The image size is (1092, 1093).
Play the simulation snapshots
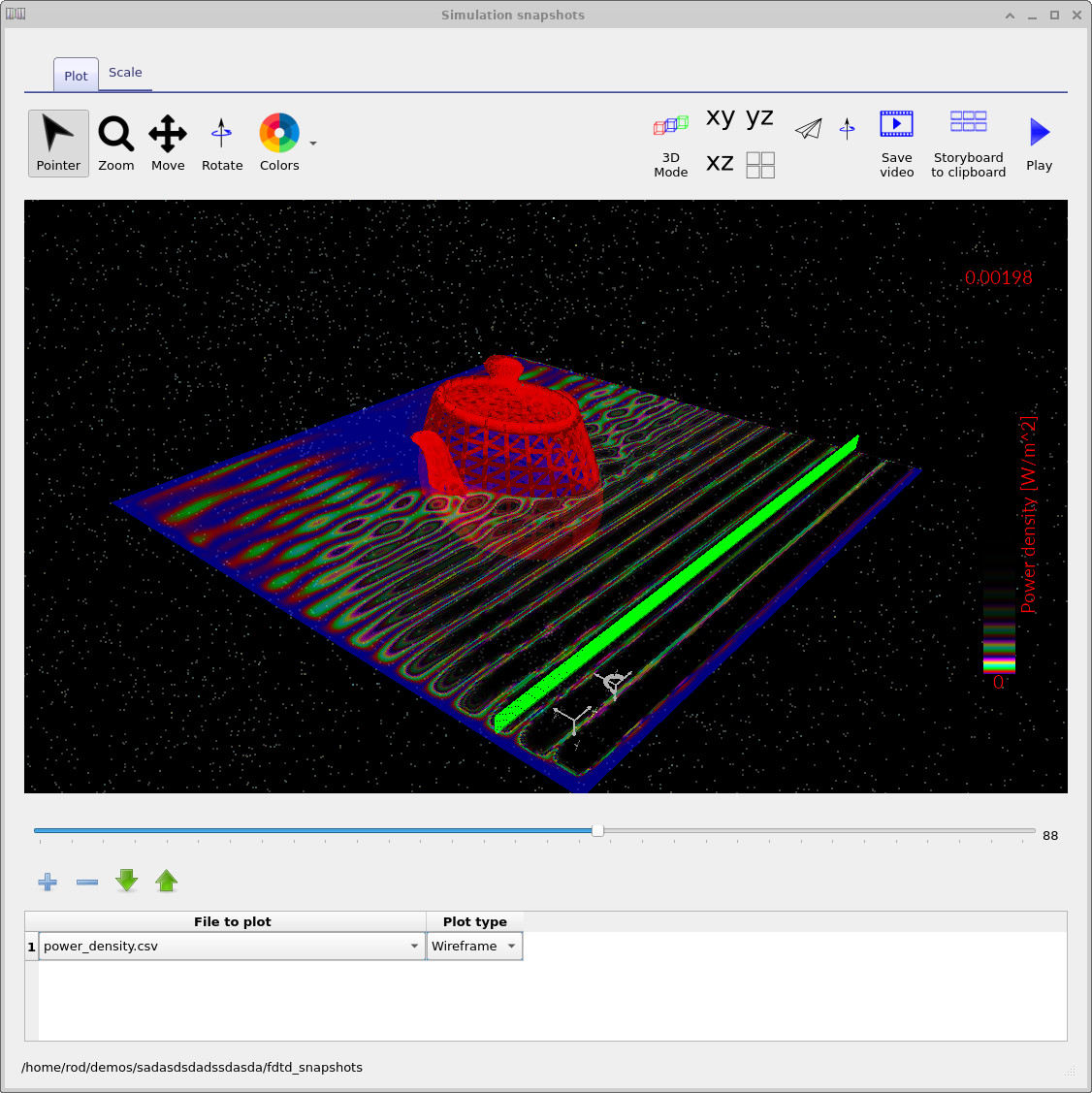pyautogui.click(x=1039, y=144)
